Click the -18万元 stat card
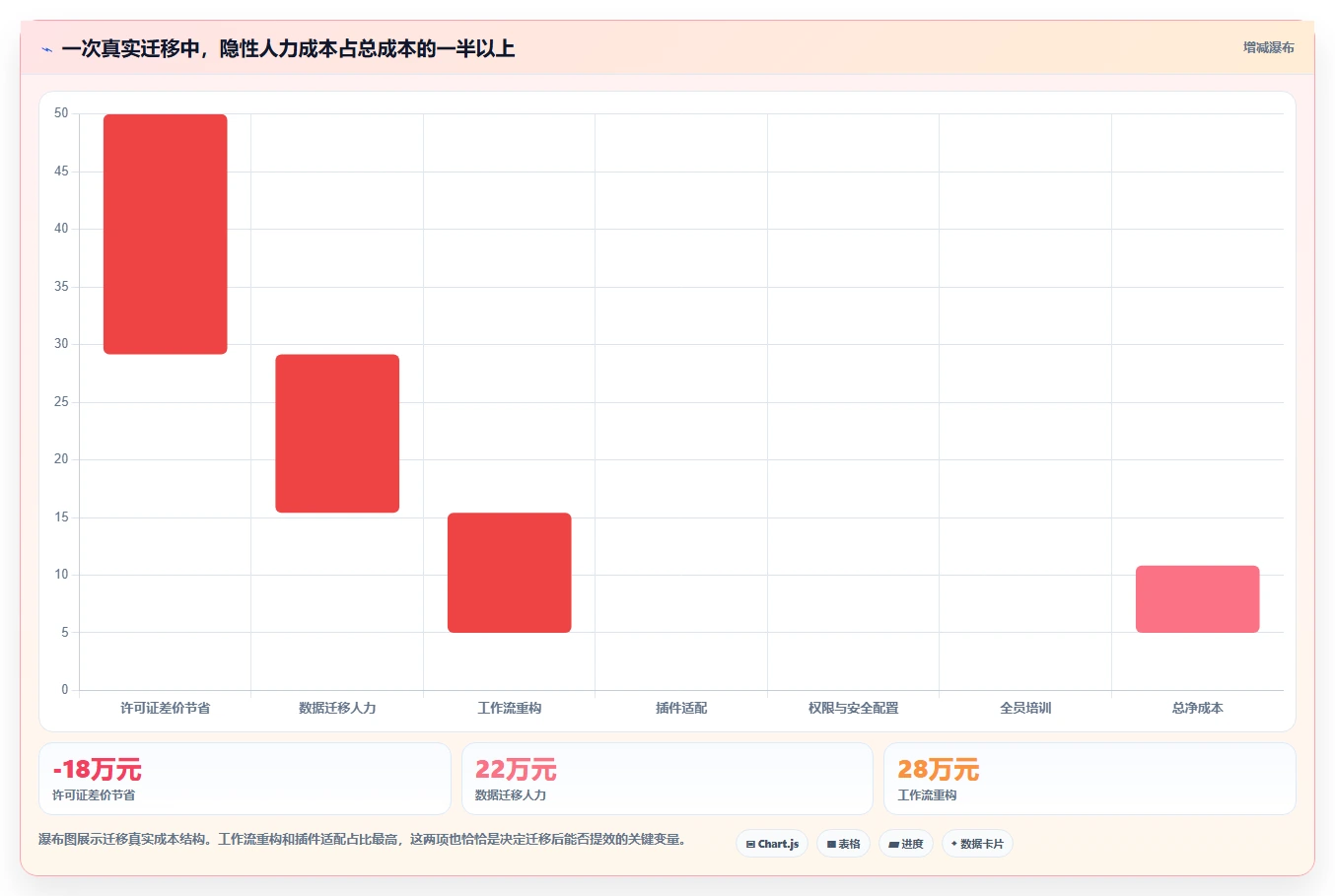This screenshot has height=896, width=1335. coord(245,779)
